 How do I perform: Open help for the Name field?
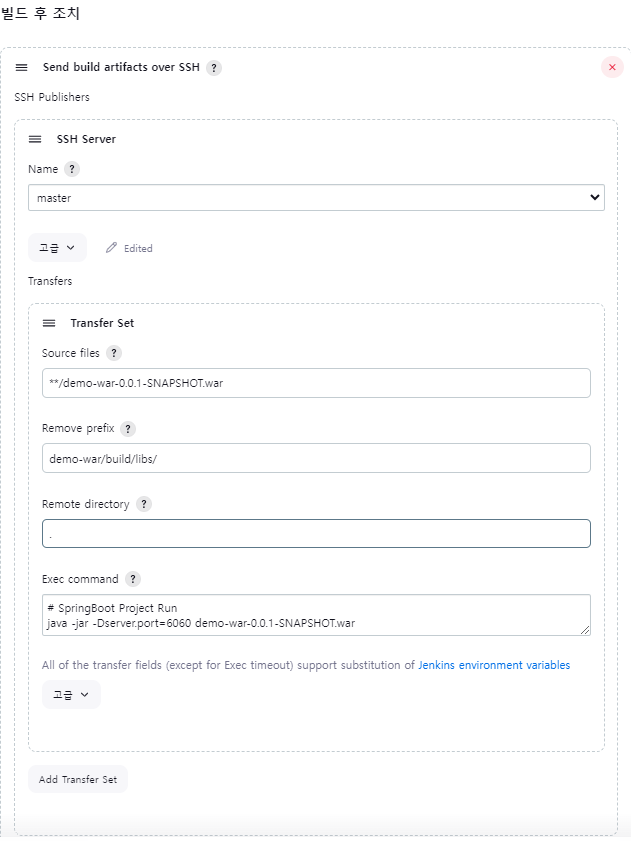(72, 169)
